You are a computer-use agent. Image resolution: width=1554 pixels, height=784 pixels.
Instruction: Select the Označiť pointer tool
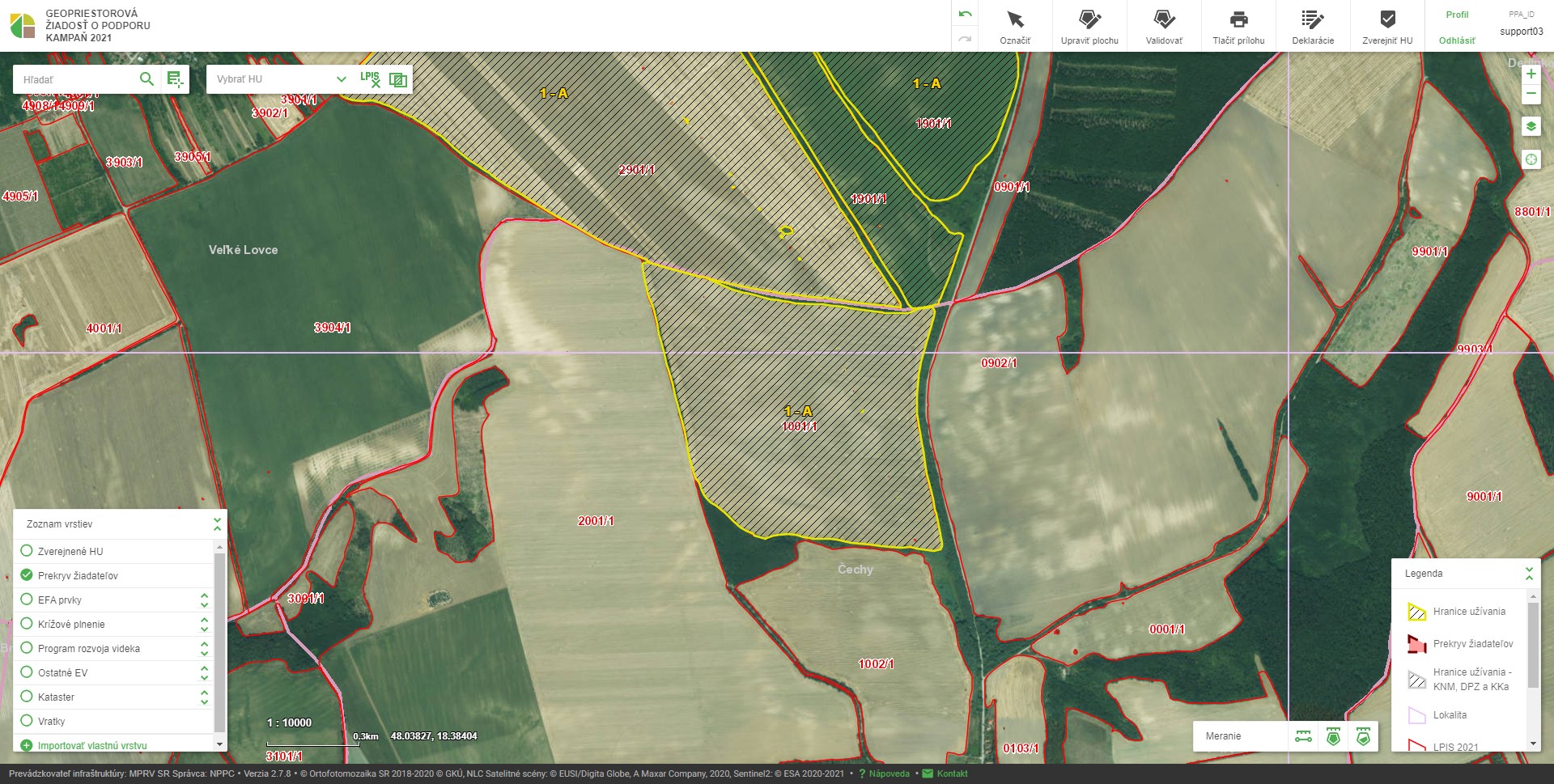click(1015, 26)
